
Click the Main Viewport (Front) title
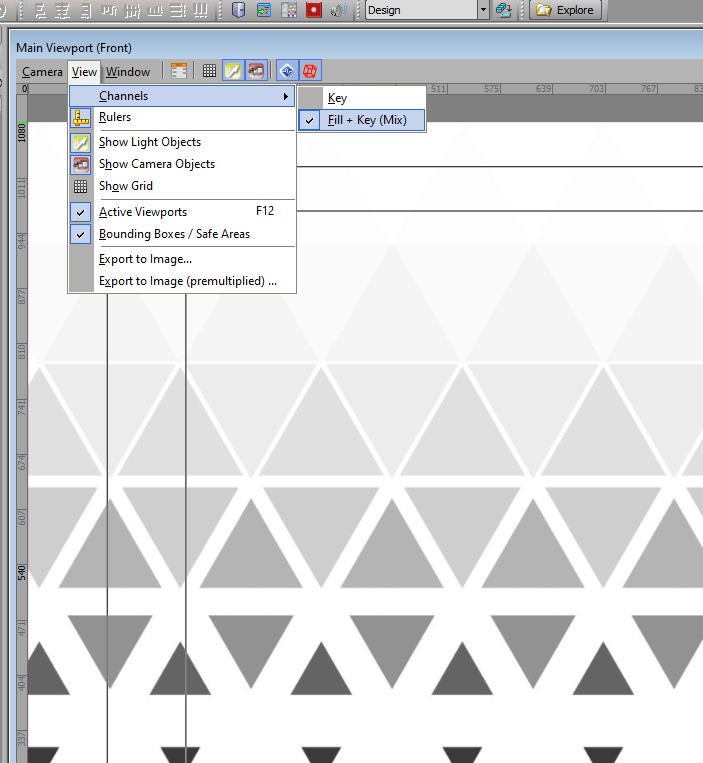tap(74, 48)
